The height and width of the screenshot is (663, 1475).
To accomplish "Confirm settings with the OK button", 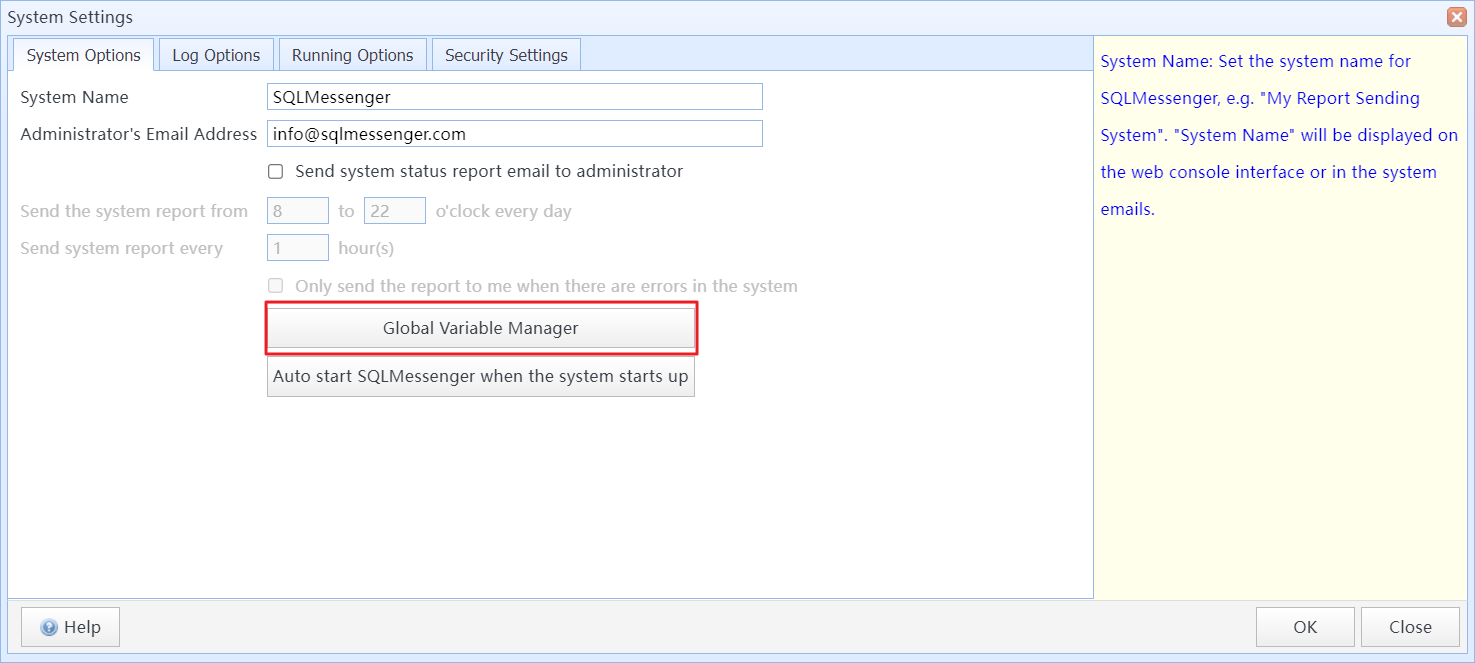I will pyautogui.click(x=1305, y=627).
